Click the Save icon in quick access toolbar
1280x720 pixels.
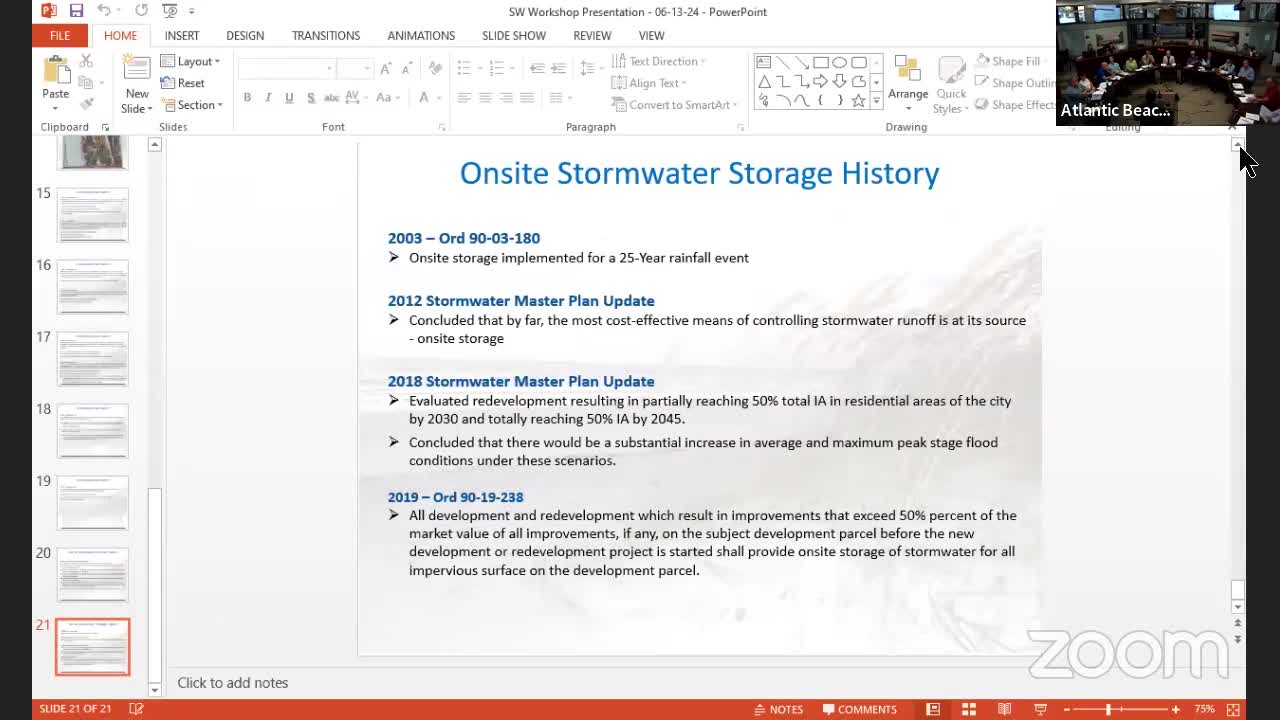(x=76, y=11)
